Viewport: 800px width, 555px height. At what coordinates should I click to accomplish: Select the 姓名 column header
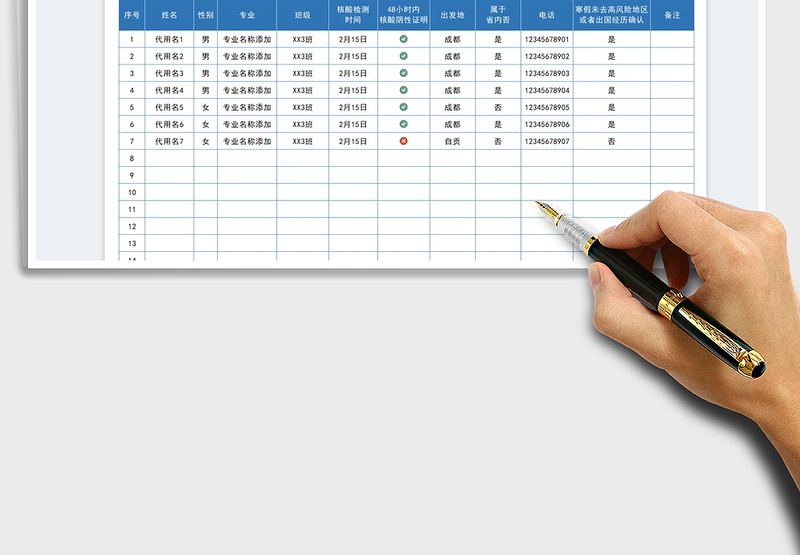pos(169,16)
